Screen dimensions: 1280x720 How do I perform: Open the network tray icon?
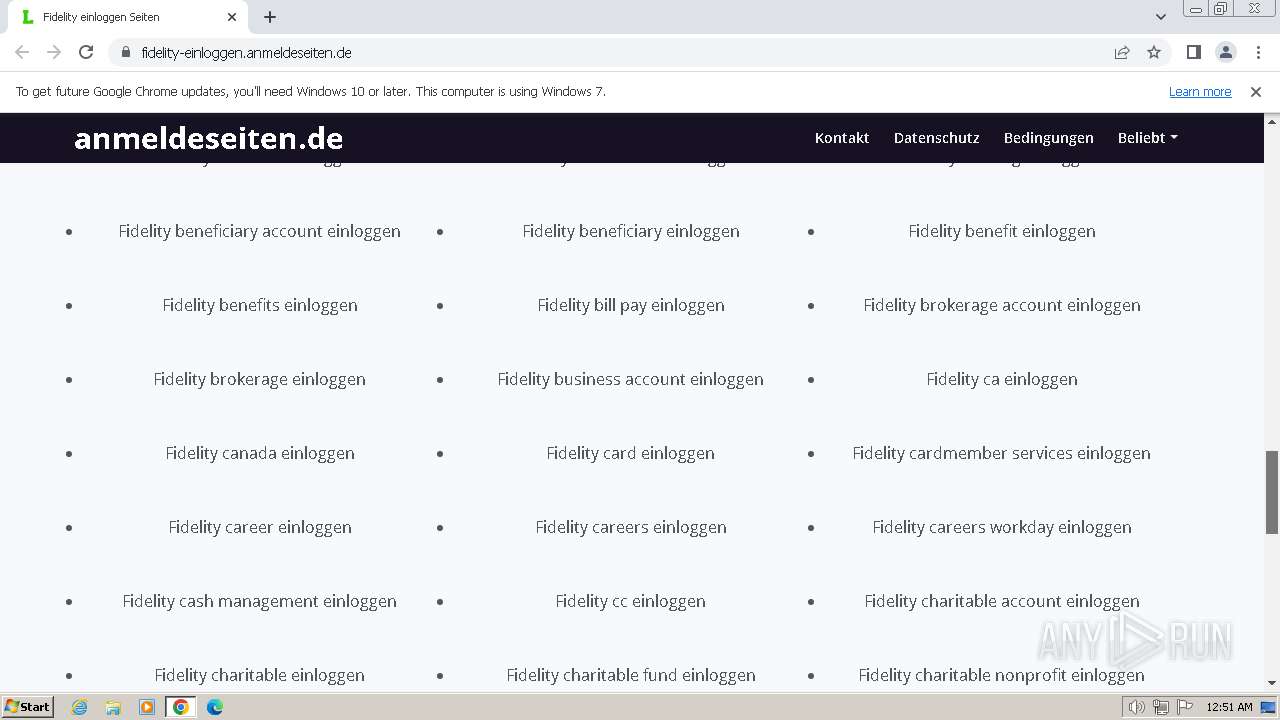(x=1160, y=707)
